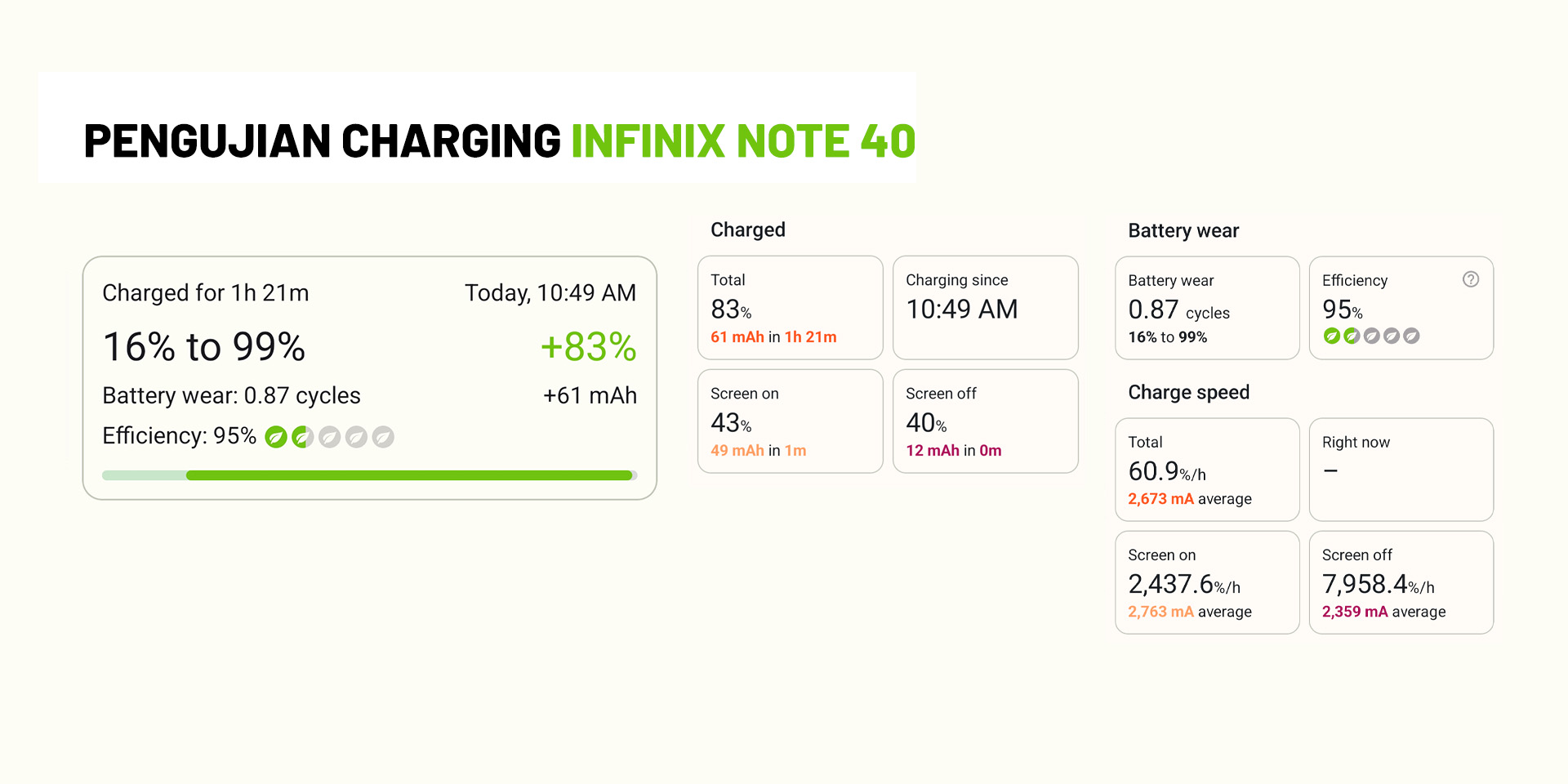This screenshot has height=784, width=1568.
Task: Click the '16% to 99%' text in Battery wear card
Action: tap(1167, 337)
